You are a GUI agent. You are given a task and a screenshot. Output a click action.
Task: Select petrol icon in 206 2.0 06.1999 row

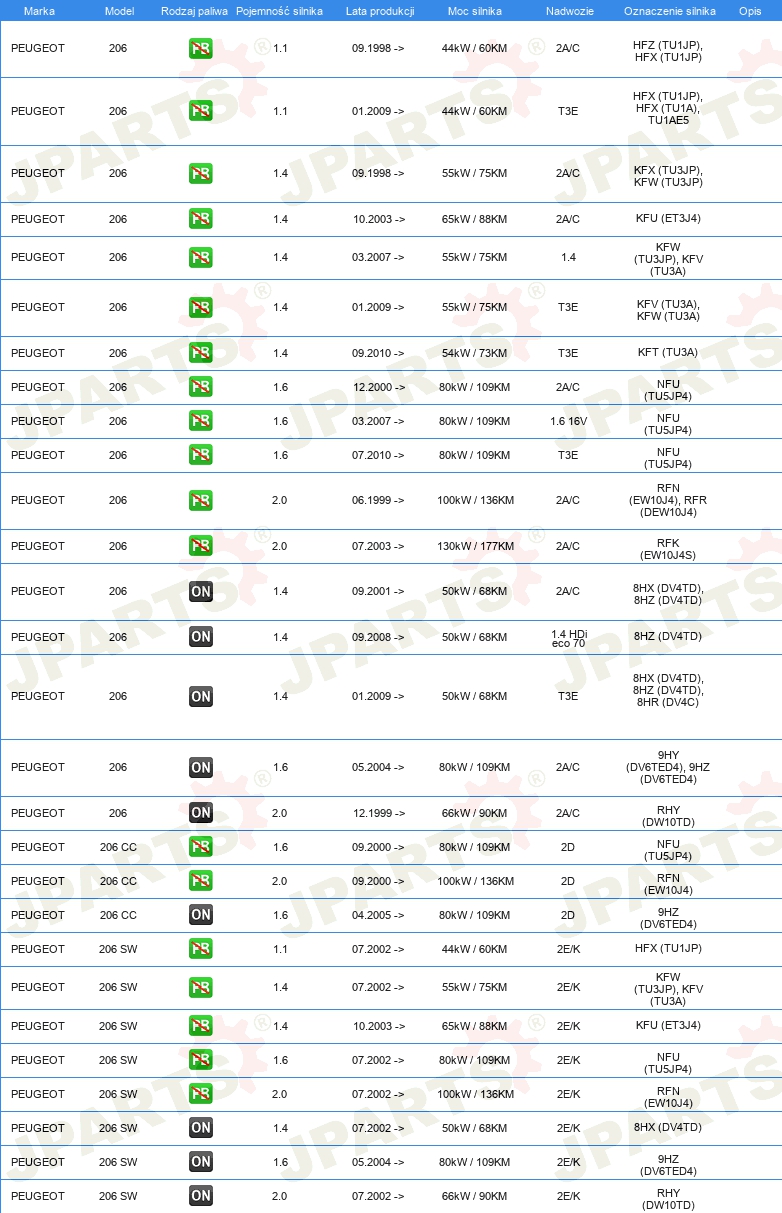(201, 500)
